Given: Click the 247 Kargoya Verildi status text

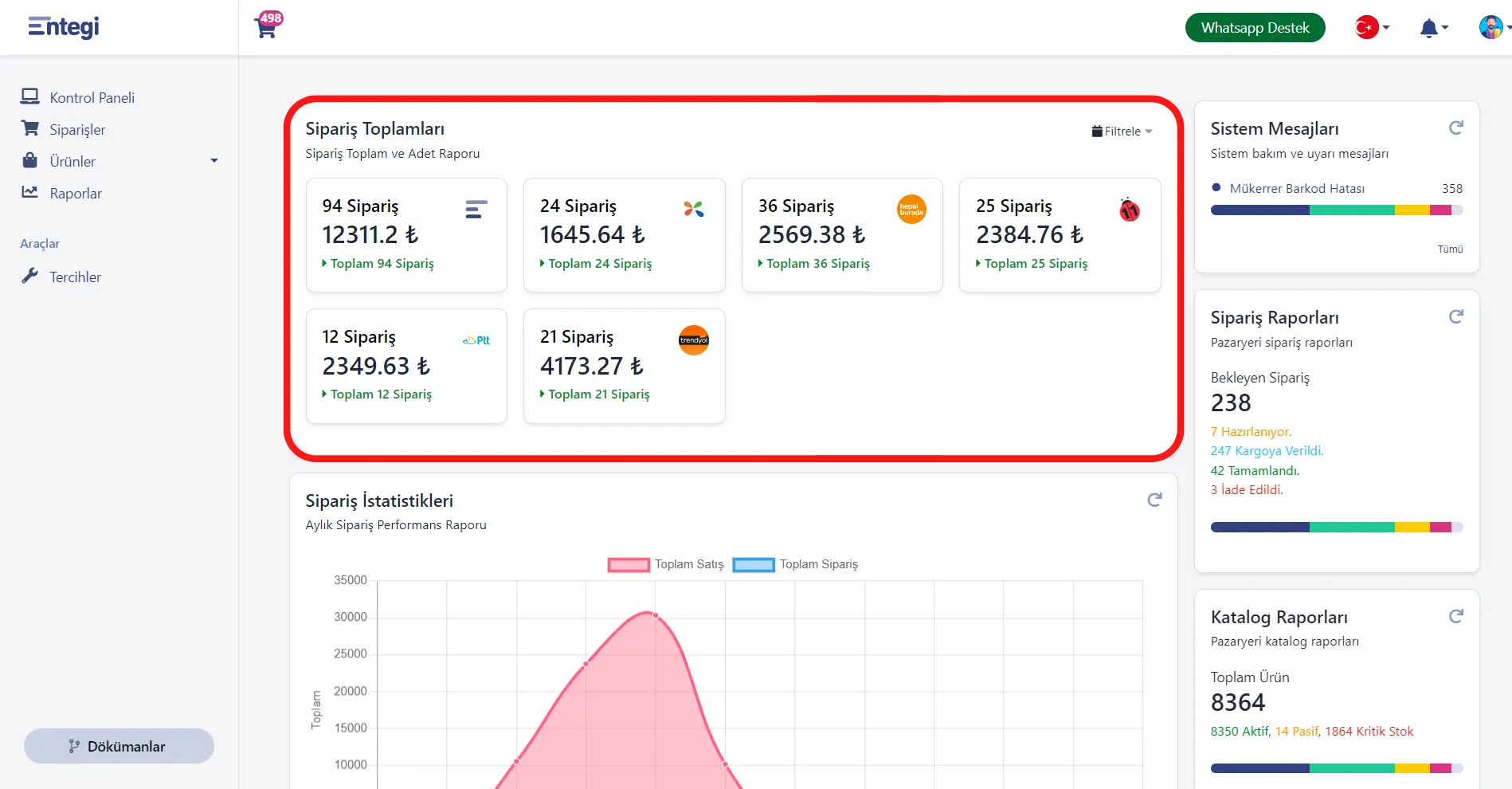Looking at the screenshot, I should click(x=1267, y=451).
